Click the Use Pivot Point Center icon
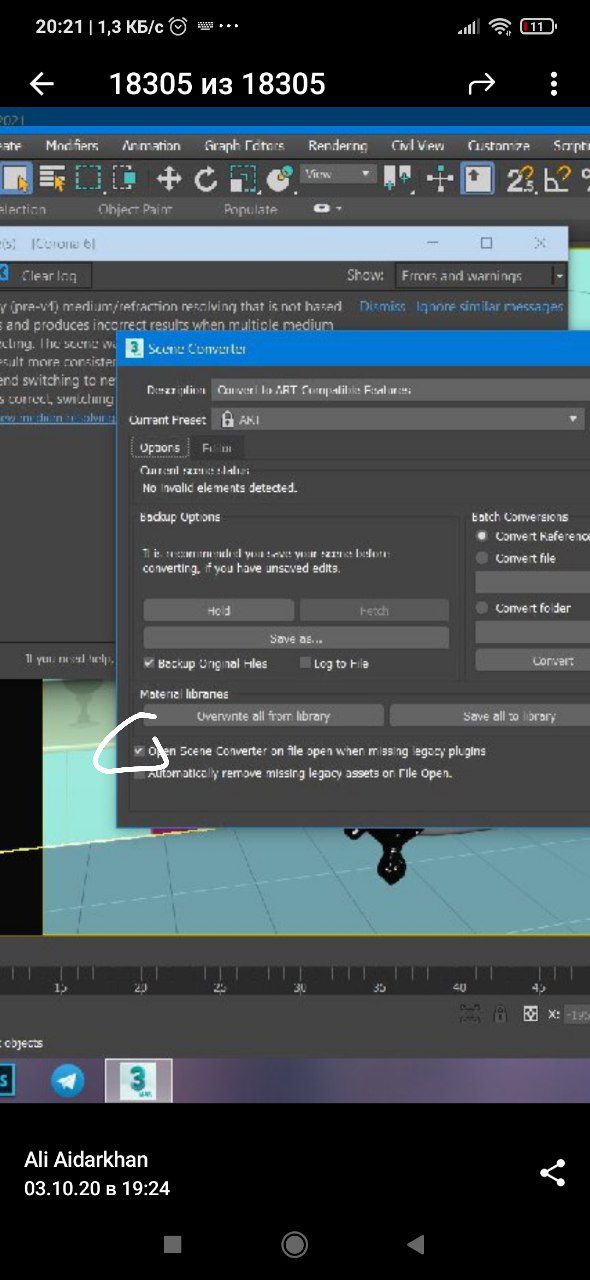590x1280 pixels. point(399,179)
